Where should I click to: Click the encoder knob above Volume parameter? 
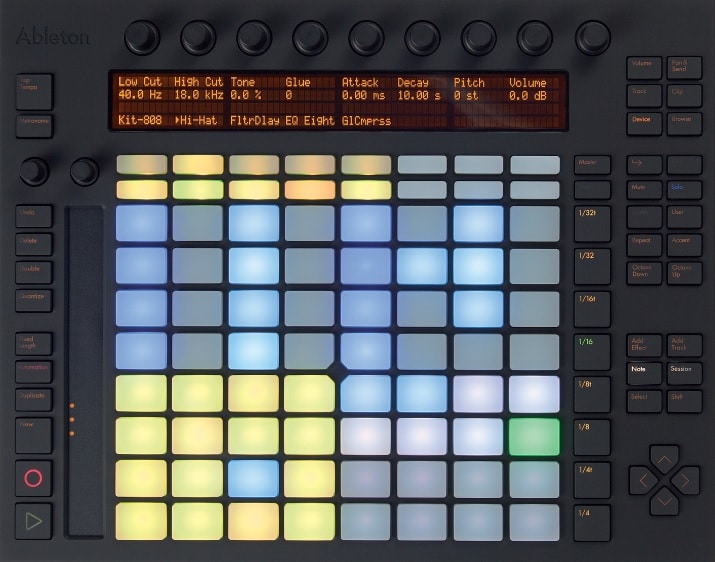(534, 37)
